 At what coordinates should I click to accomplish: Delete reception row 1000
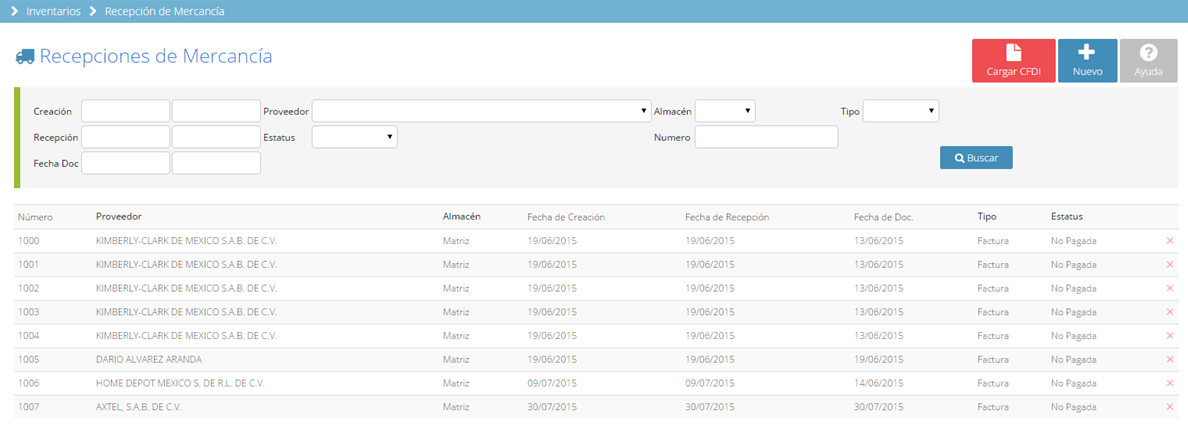[1170, 241]
